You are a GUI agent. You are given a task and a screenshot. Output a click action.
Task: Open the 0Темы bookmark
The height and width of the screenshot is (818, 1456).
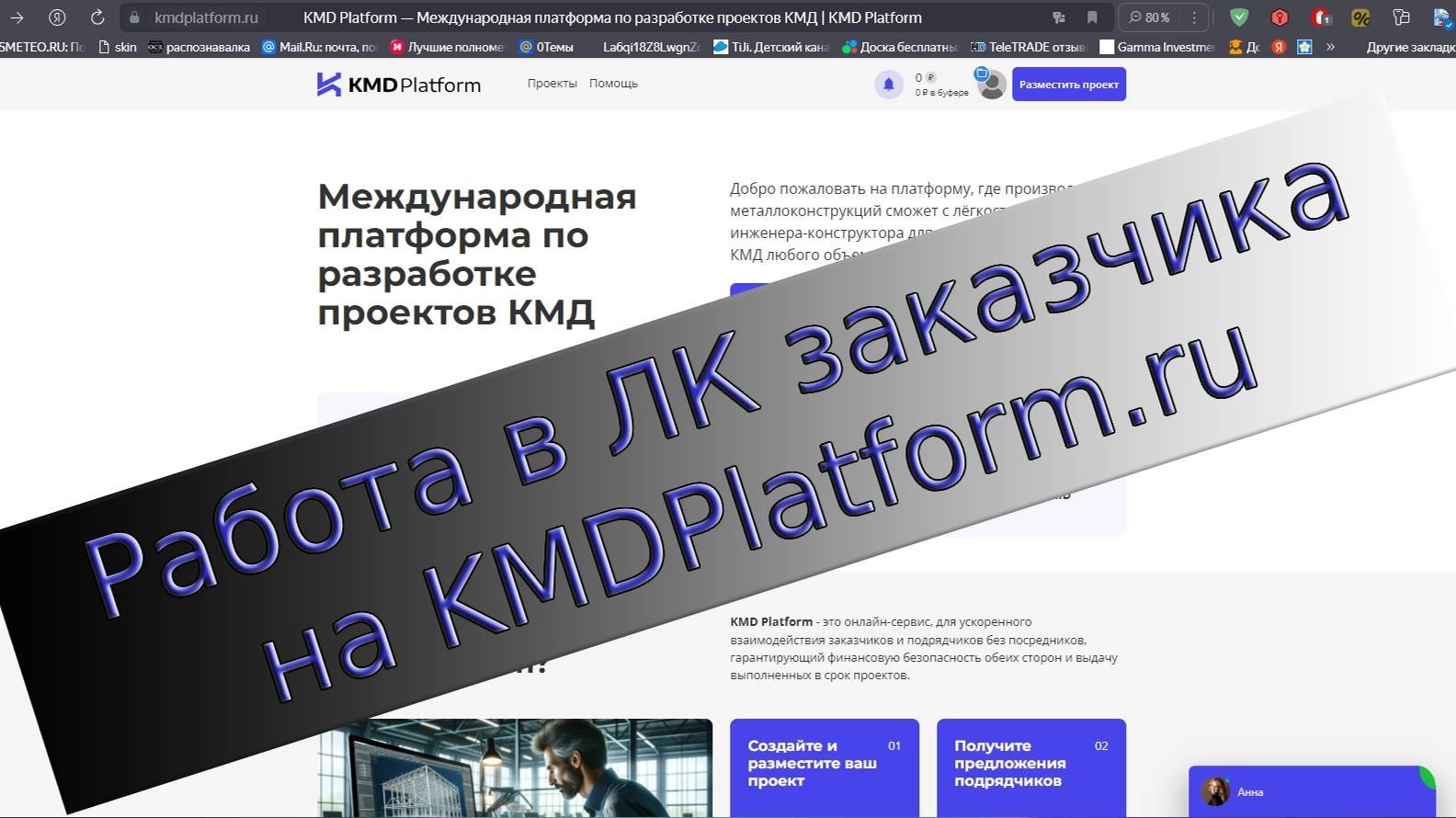pos(547,47)
